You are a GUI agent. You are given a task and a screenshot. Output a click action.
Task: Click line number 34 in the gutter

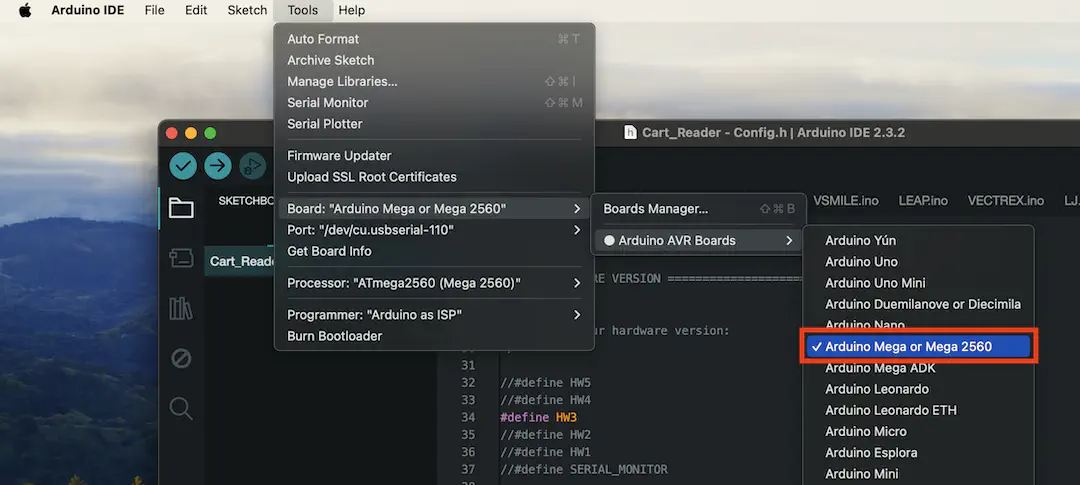pyautogui.click(x=468, y=417)
